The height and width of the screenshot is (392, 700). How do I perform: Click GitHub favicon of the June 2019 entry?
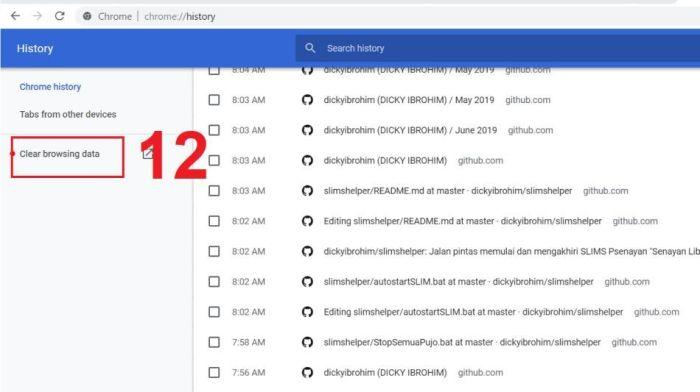pyautogui.click(x=307, y=130)
